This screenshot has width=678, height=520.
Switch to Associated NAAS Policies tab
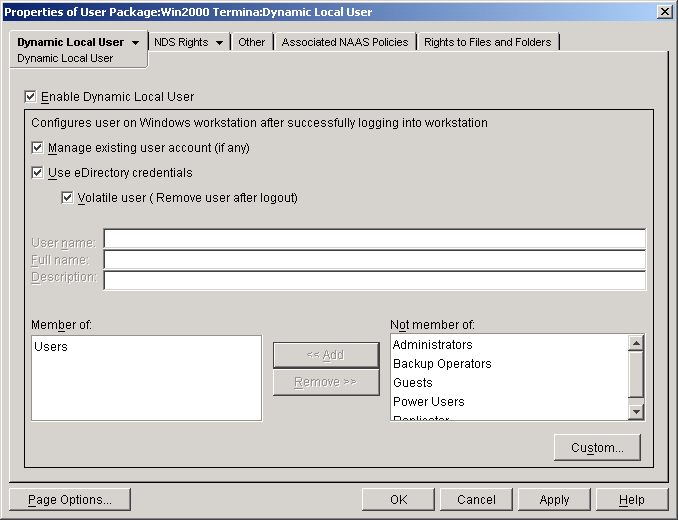(x=345, y=42)
